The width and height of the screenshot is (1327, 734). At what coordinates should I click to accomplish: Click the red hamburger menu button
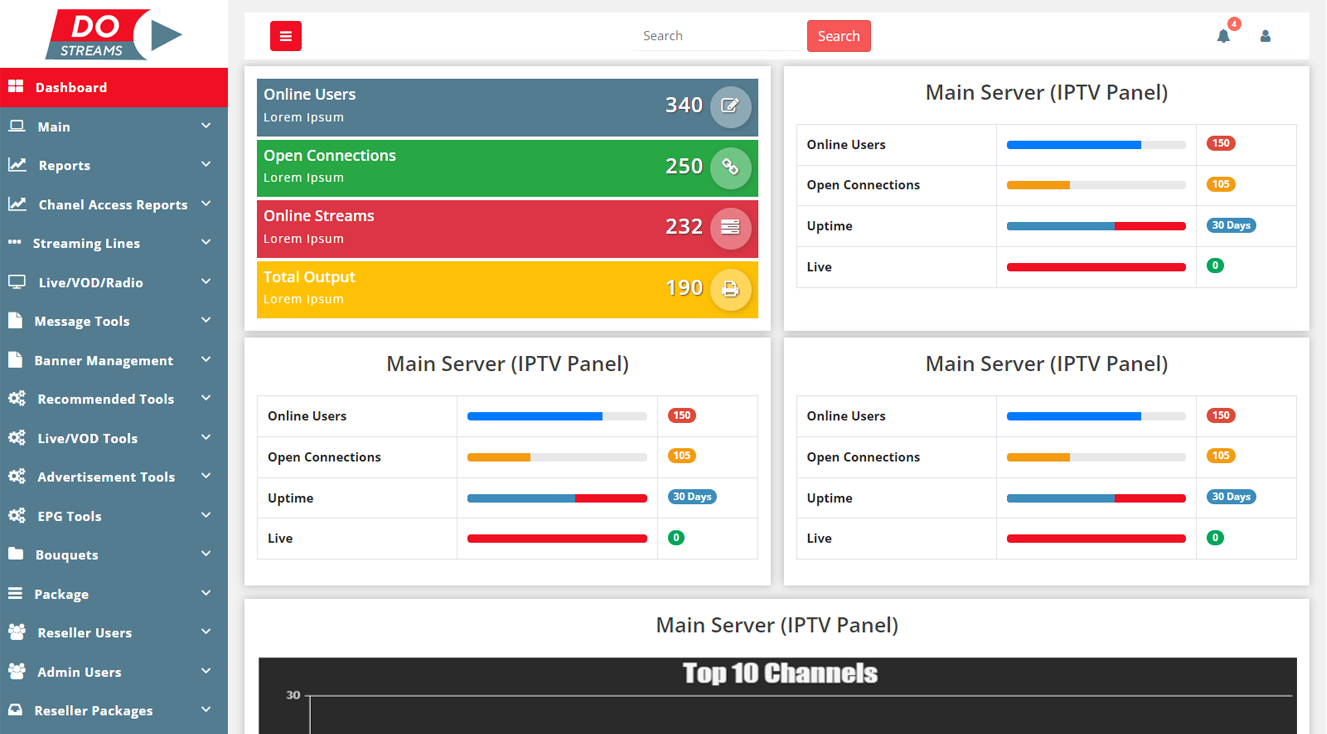285,36
